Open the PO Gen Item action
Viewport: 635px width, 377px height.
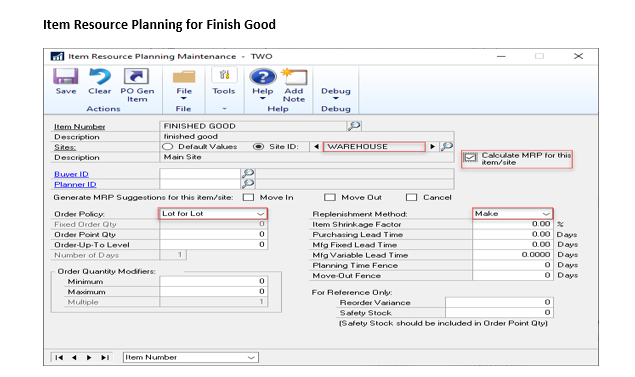136,77
